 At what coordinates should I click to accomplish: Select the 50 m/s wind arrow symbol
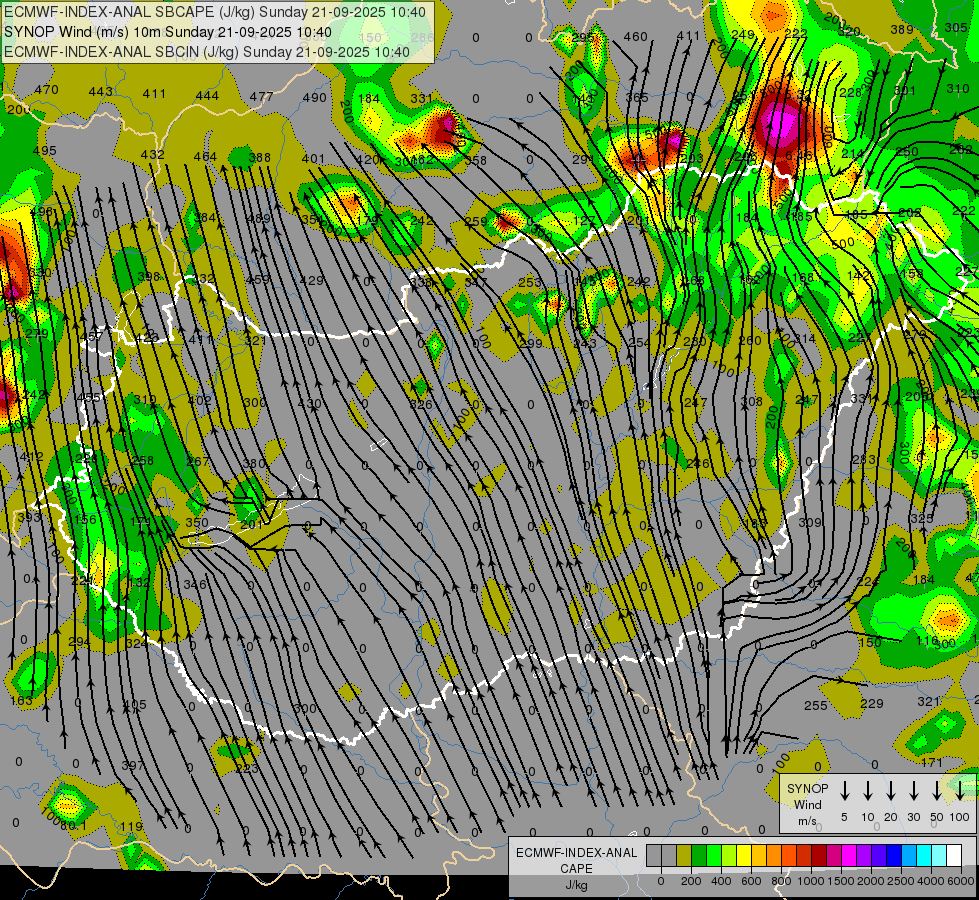[x=937, y=791]
